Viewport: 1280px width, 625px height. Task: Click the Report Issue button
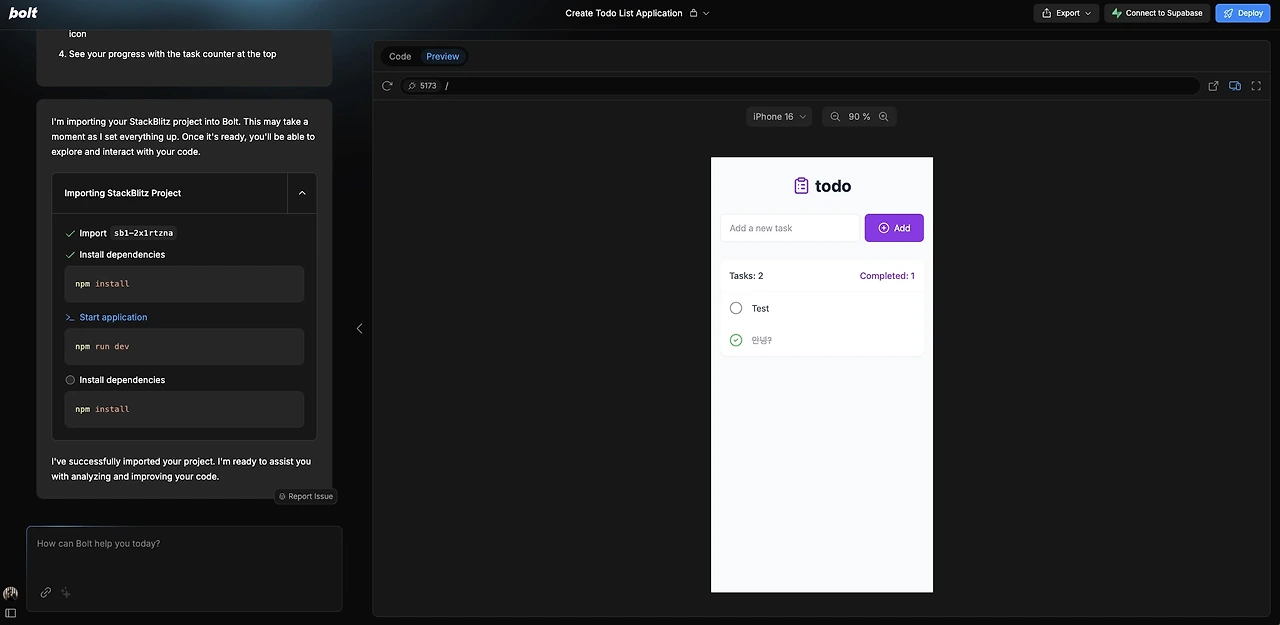pos(306,496)
